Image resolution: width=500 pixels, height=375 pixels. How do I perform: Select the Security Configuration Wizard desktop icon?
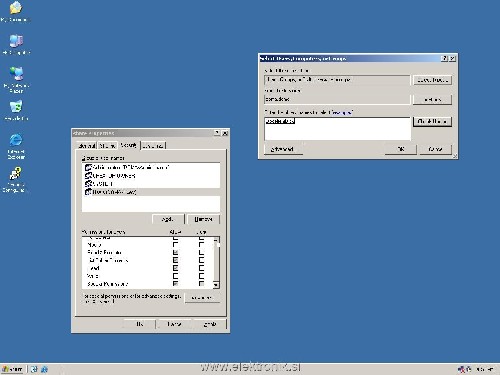click(15, 180)
